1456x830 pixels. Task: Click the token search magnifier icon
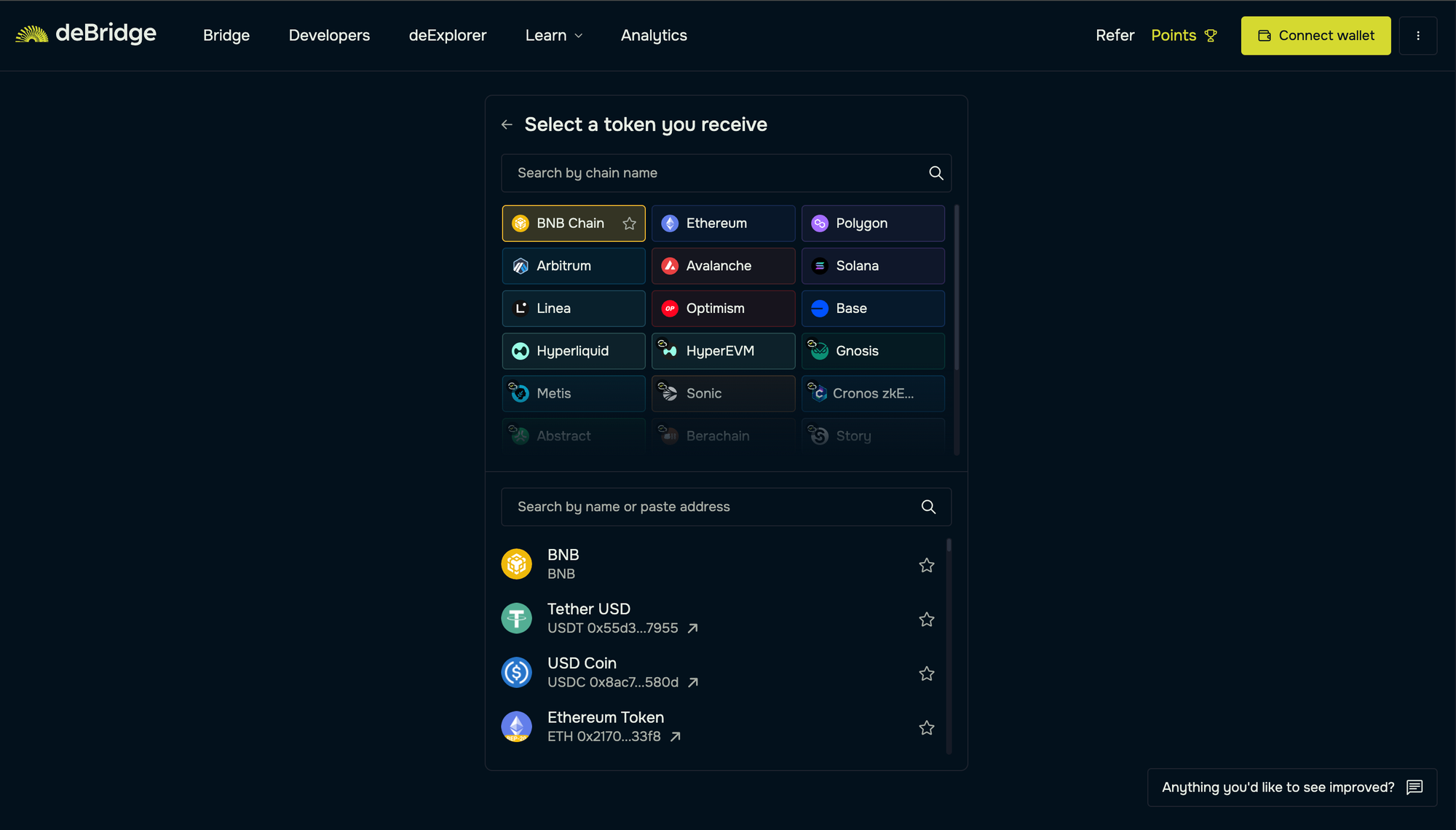coord(928,507)
